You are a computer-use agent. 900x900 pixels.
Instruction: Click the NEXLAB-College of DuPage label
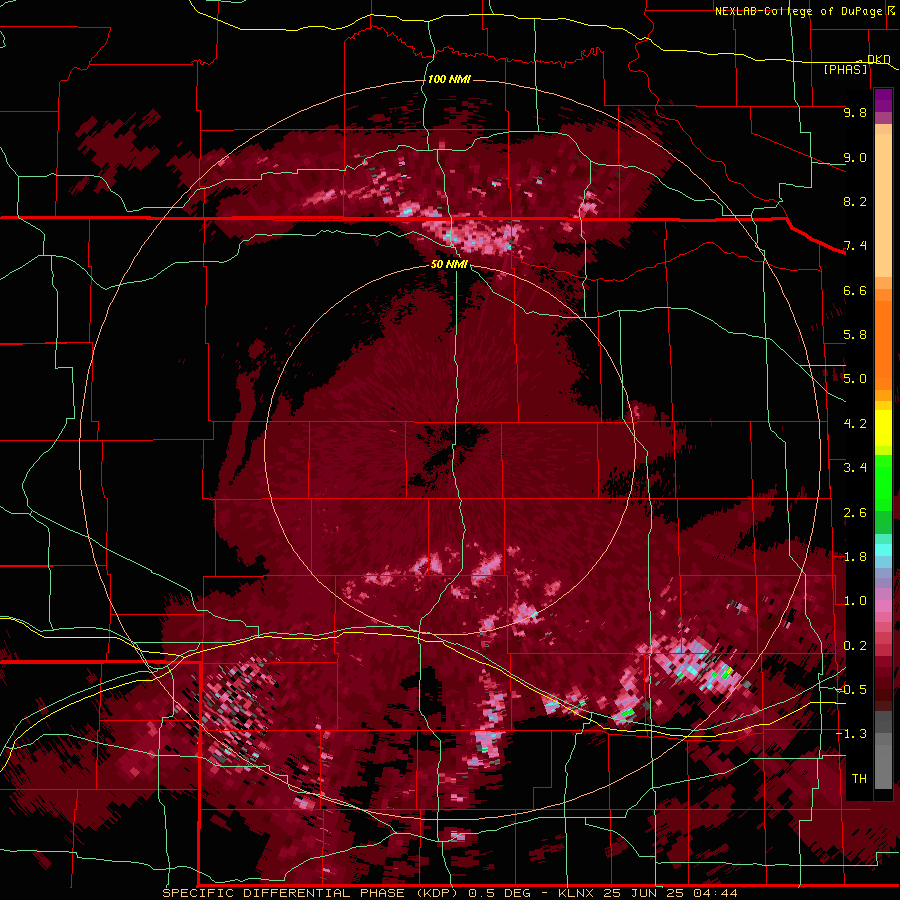(x=798, y=11)
